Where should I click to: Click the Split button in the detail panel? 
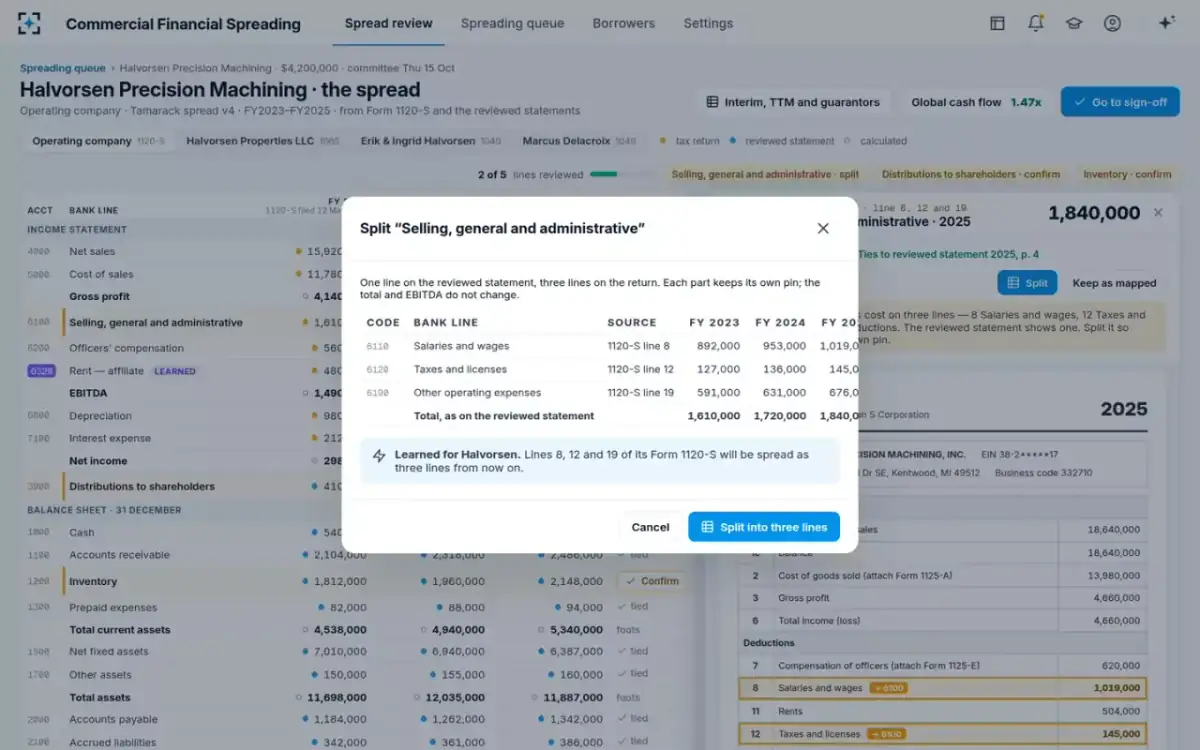(x=1027, y=283)
